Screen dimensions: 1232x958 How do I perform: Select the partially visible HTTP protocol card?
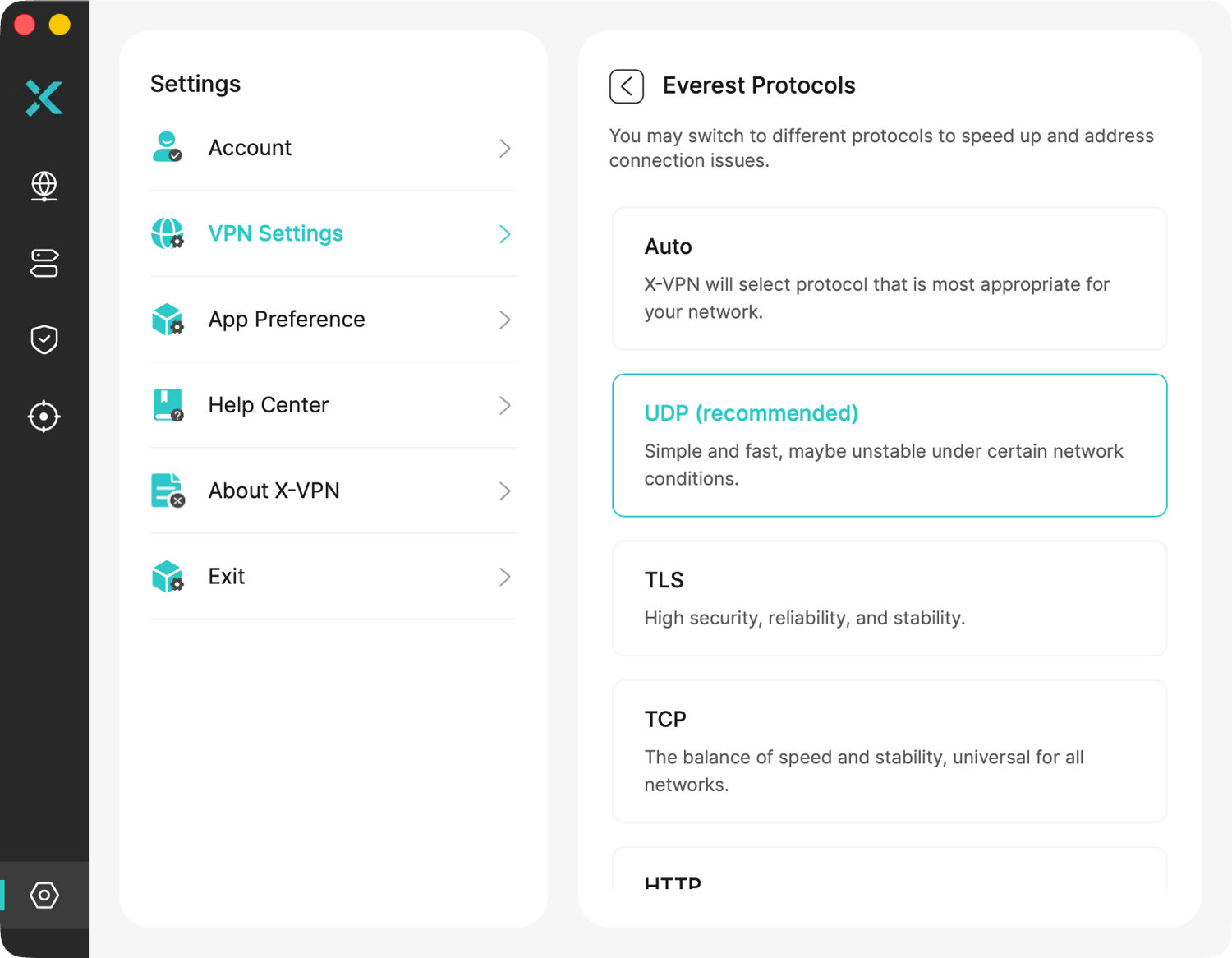tap(890, 868)
